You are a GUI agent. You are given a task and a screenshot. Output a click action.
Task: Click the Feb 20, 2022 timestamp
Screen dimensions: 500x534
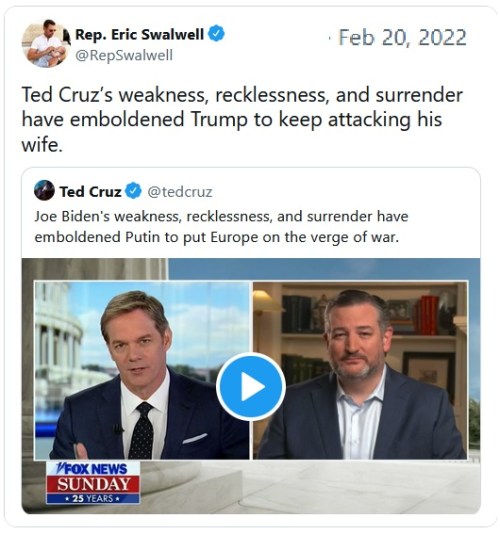tap(402, 37)
